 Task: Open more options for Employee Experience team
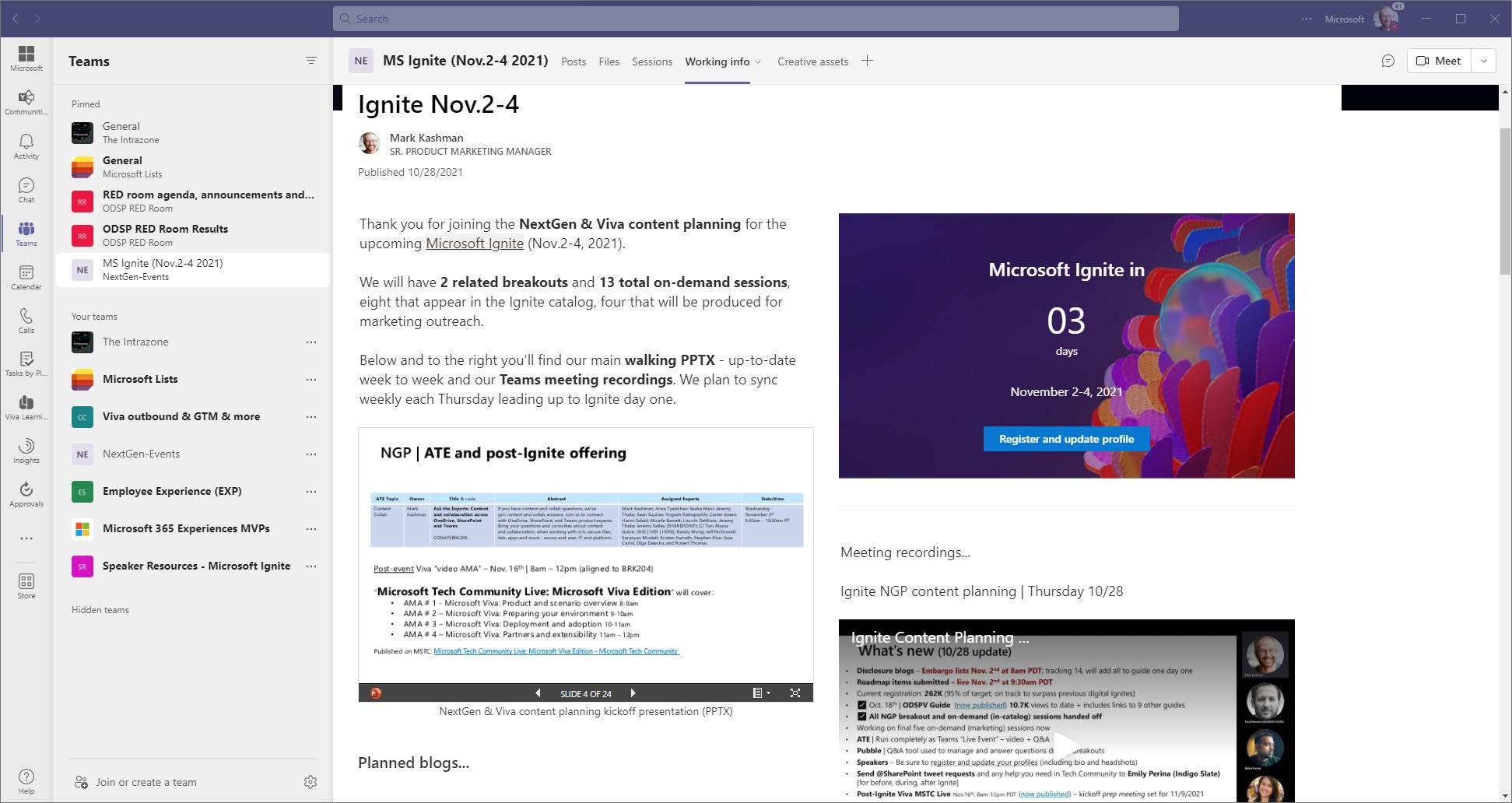[x=311, y=492]
